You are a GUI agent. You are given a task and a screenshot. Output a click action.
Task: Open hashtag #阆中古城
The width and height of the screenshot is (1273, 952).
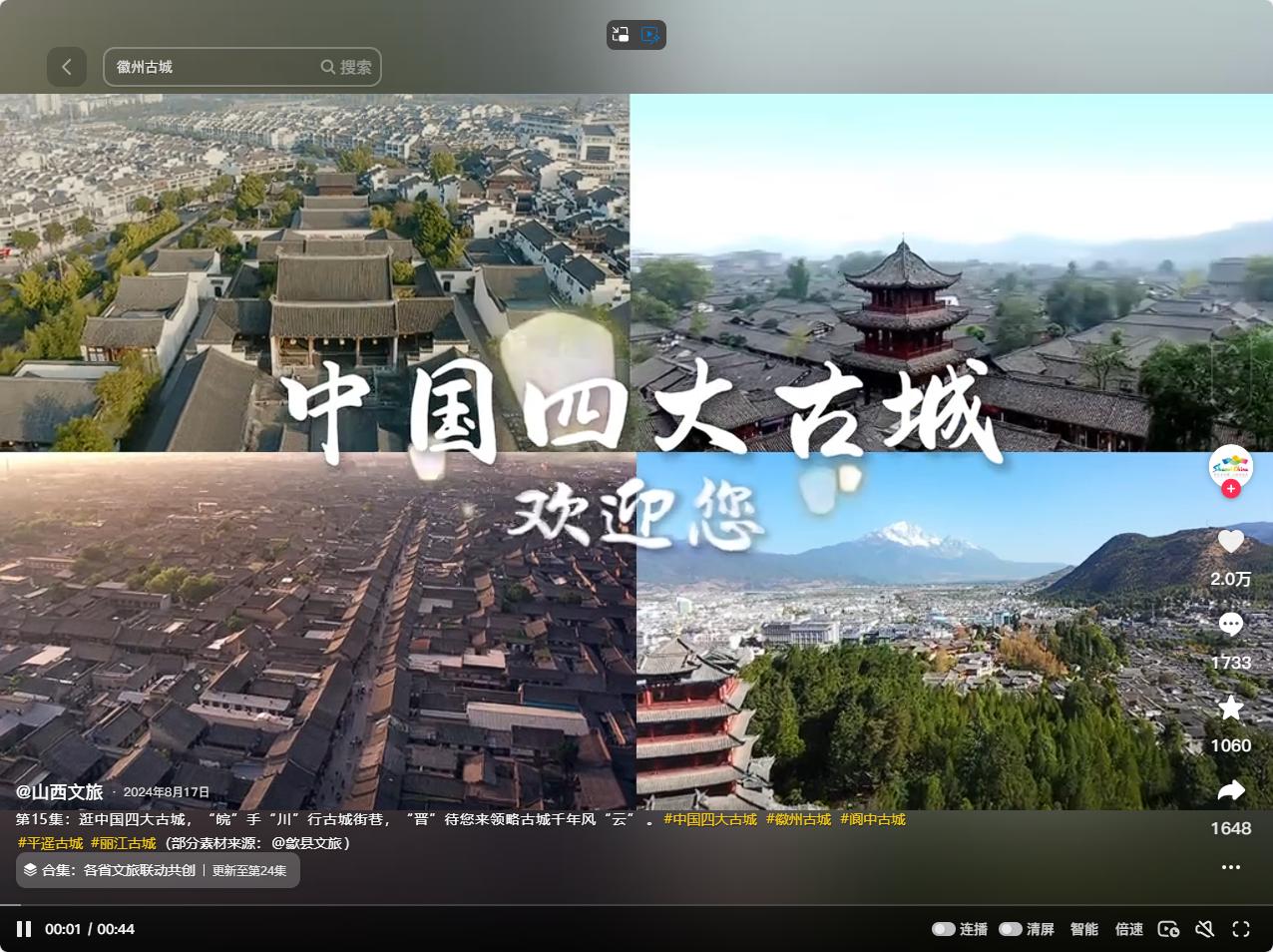tap(873, 819)
